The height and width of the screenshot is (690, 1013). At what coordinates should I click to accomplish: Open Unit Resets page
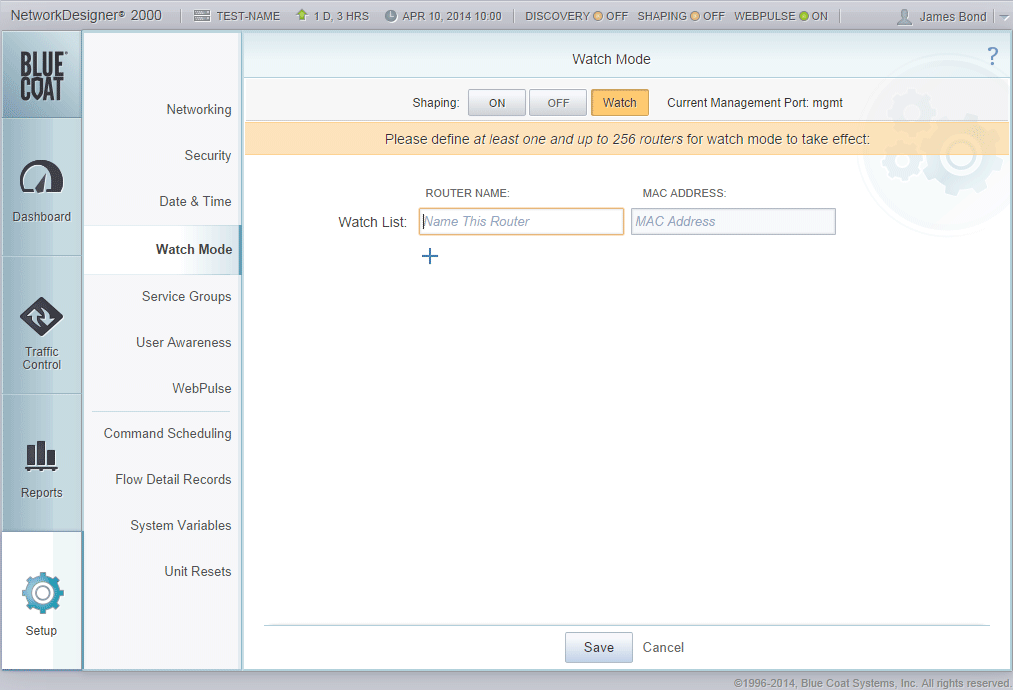[198, 571]
